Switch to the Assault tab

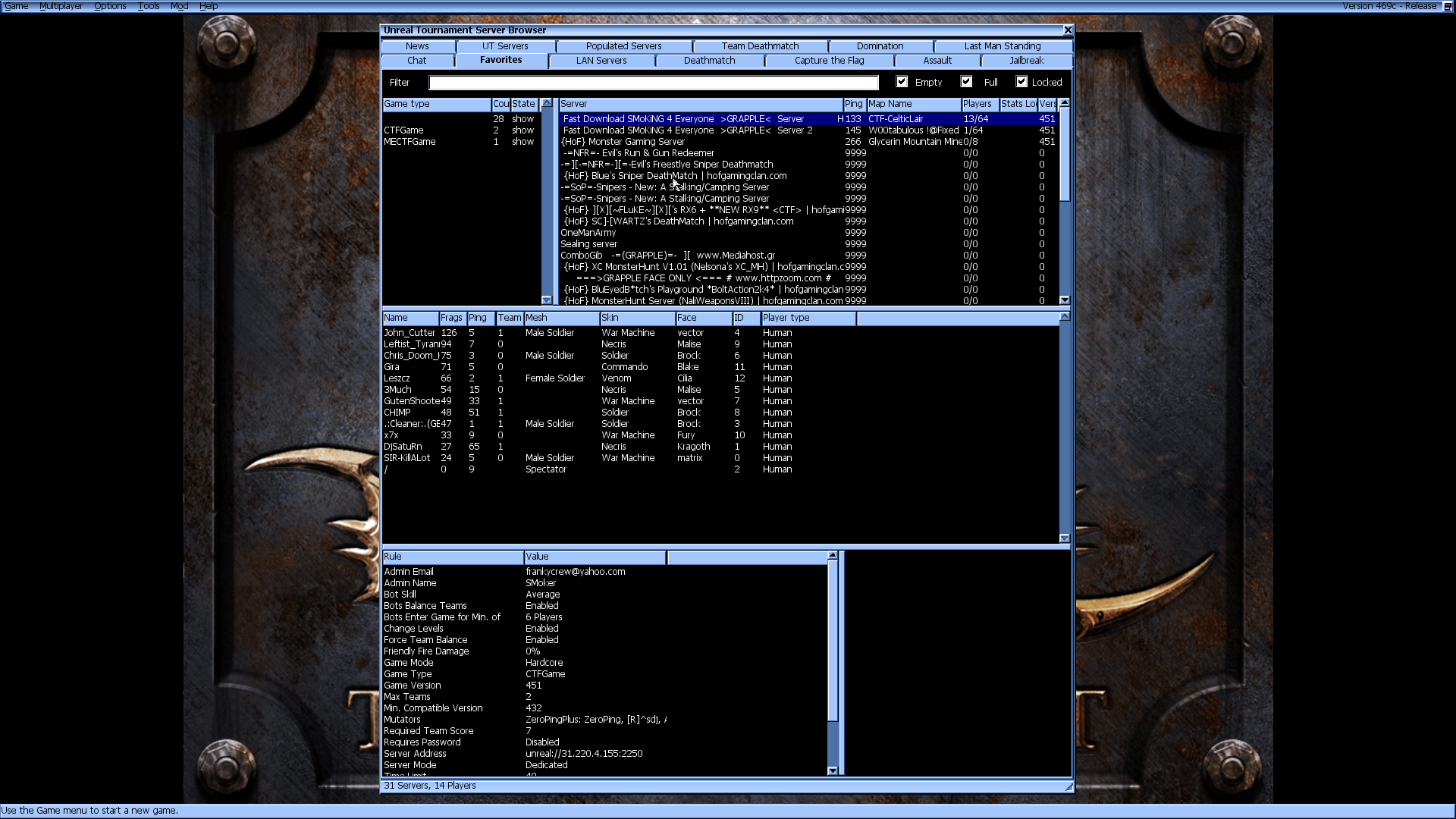937,61
